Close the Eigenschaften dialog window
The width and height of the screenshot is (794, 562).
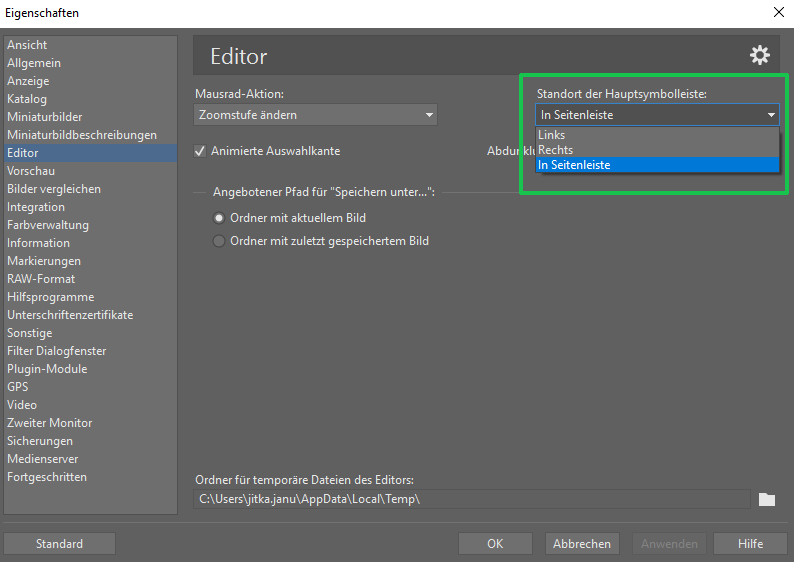[778, 13]
